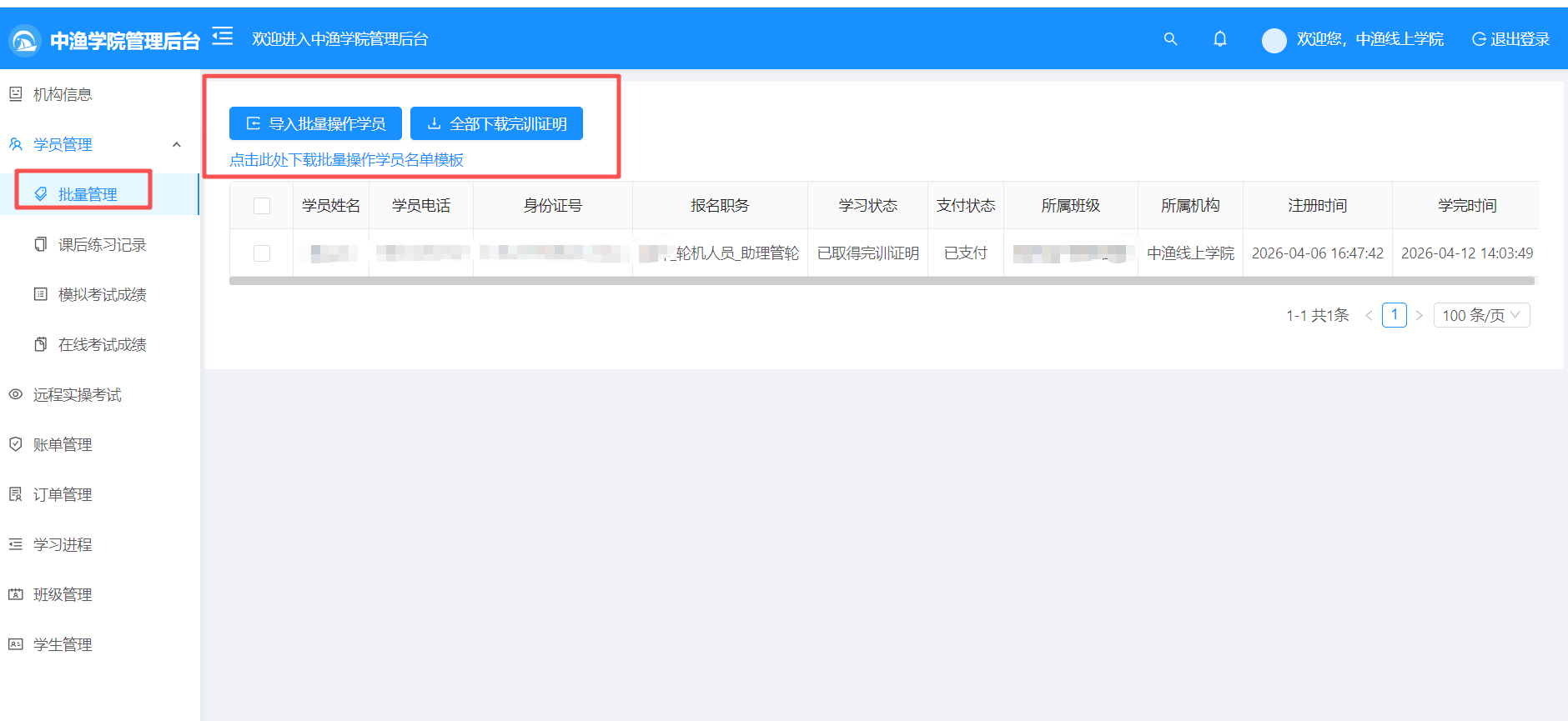Click the 学生管理 ID card icon

(x=15, y=644)
